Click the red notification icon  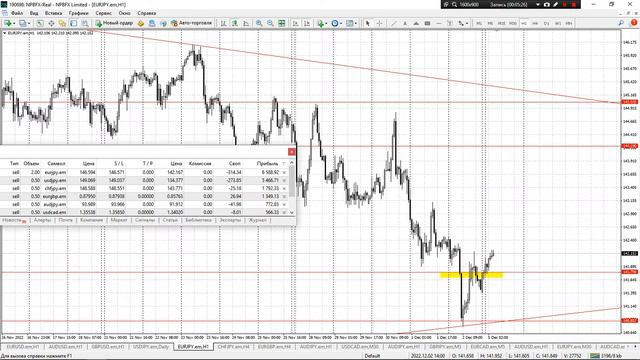(633, 23)
